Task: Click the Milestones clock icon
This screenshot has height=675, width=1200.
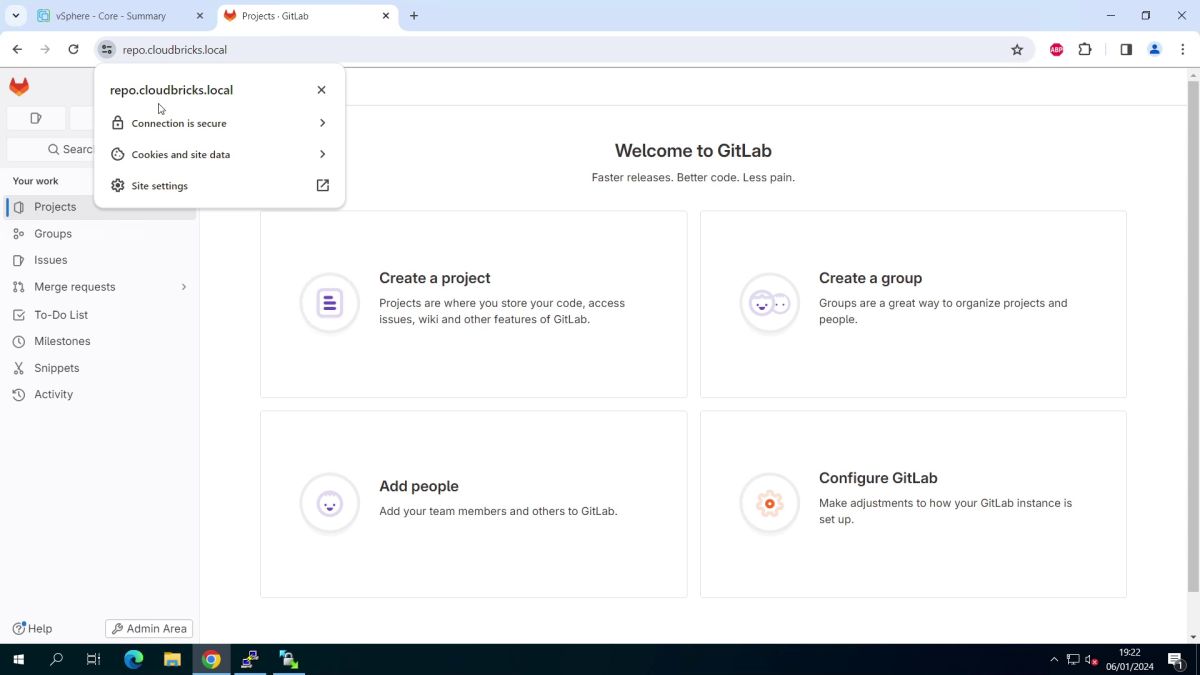Action: coord(18,341)
